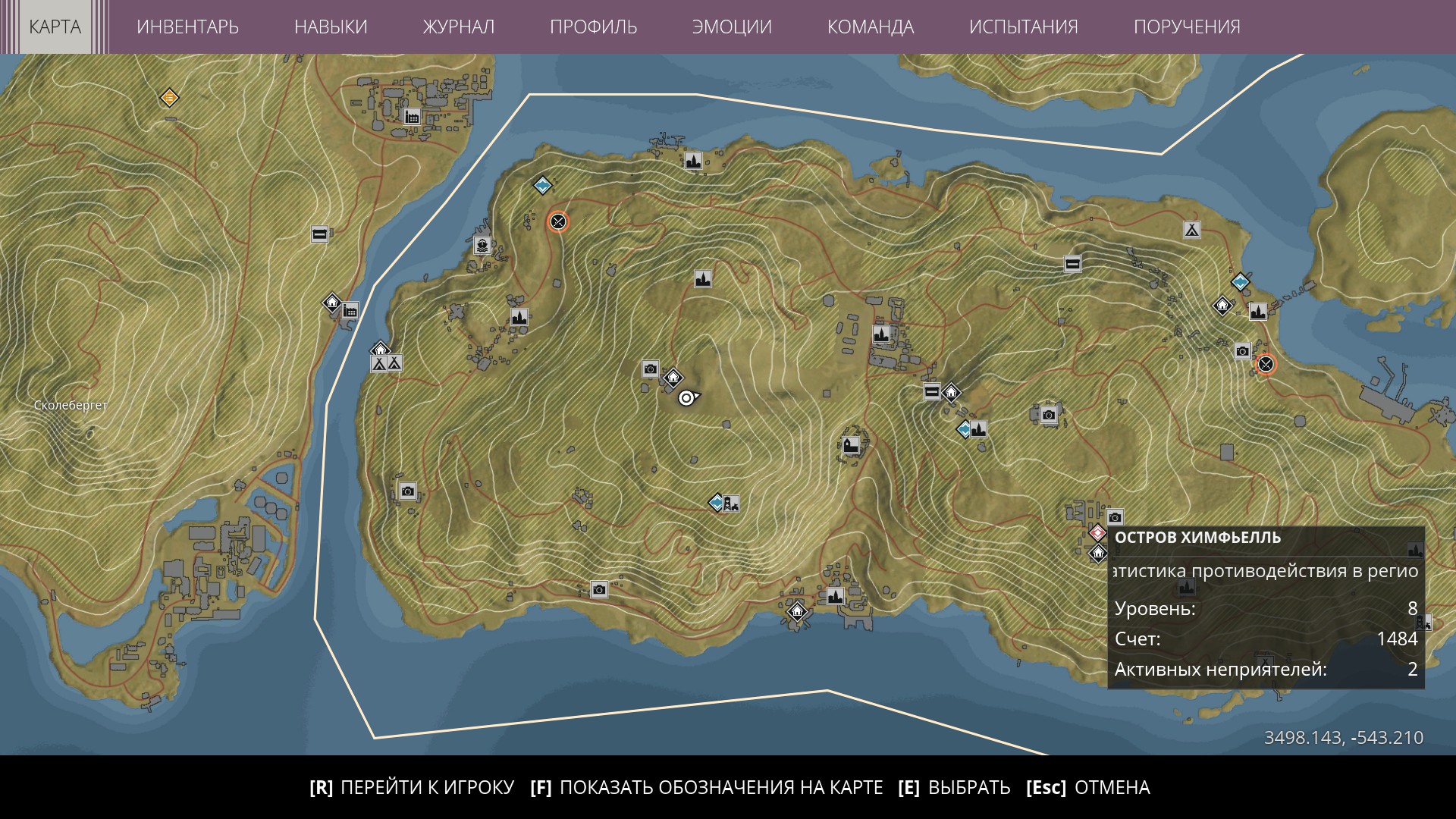
Task: Select the lone tent icon in the northeast
Action: (1192, 229)
